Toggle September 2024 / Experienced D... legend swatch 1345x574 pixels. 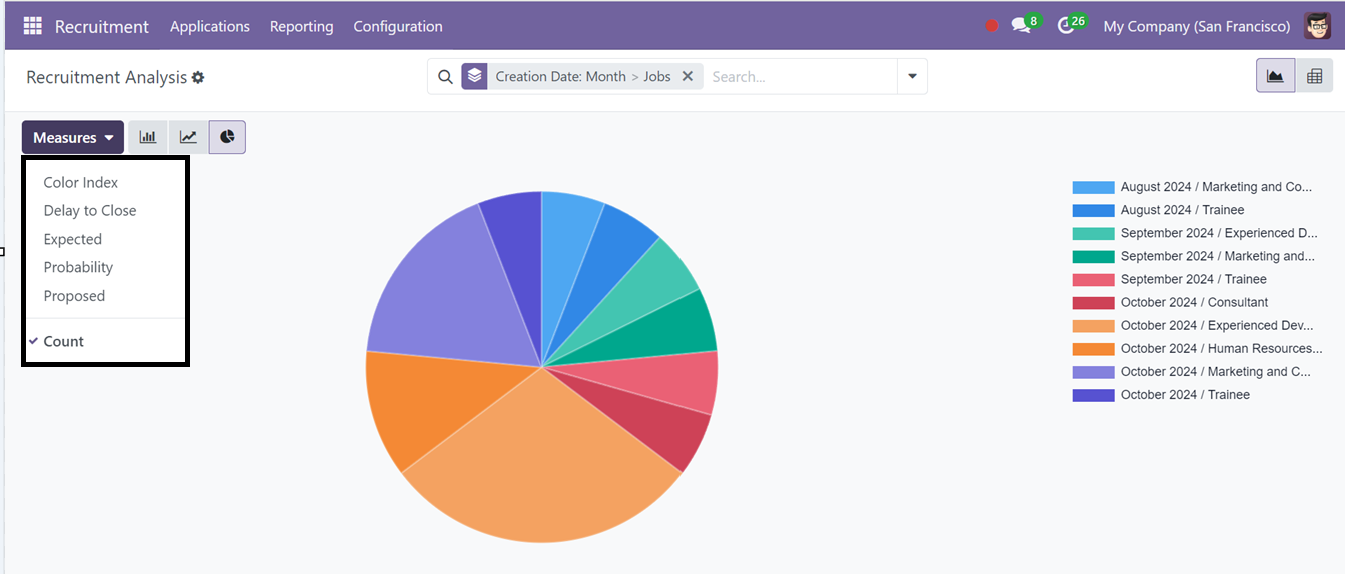[x=1093, y=233]
